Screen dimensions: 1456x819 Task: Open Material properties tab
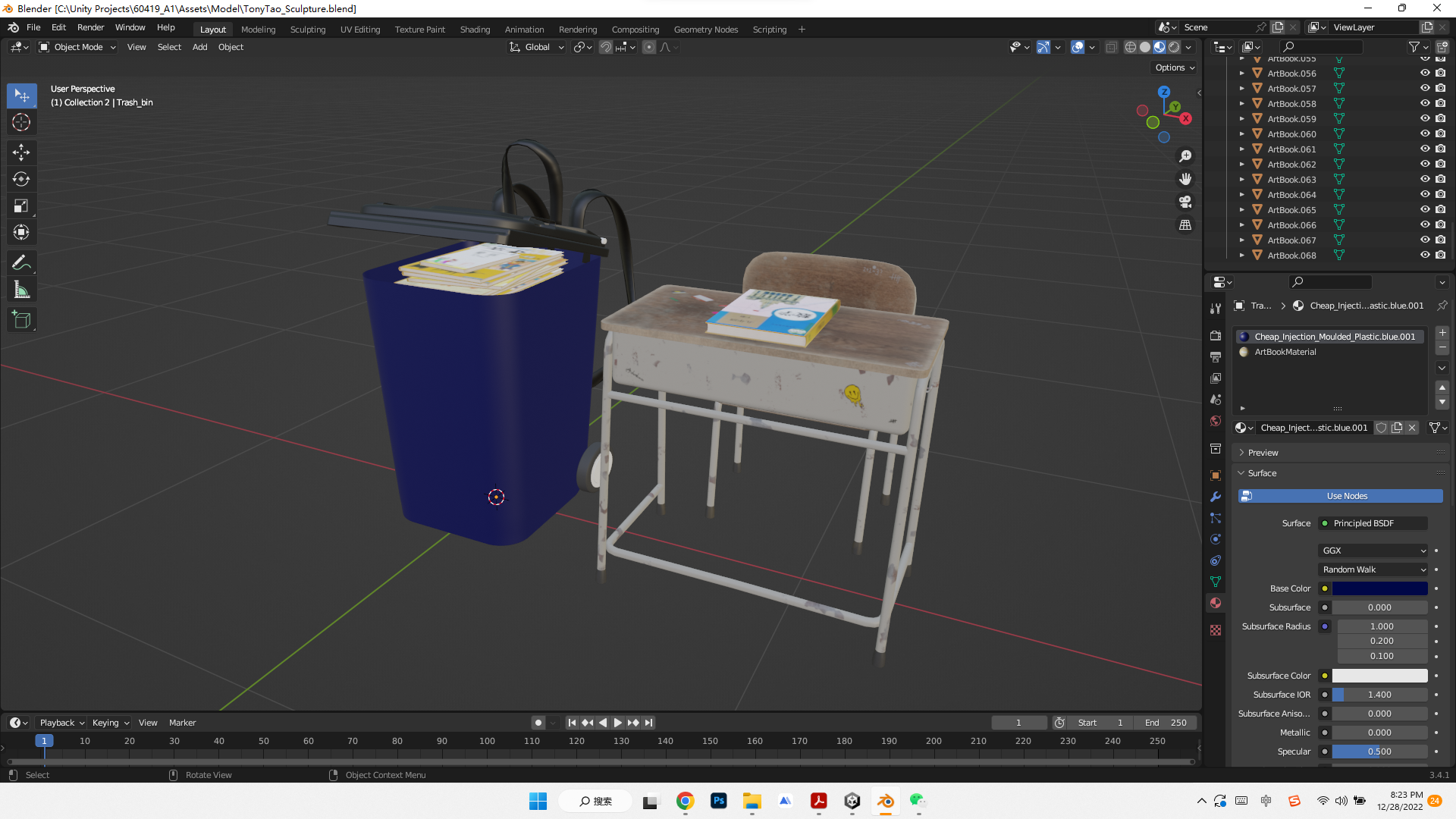pyautogui.click(x=1216, y=603)
